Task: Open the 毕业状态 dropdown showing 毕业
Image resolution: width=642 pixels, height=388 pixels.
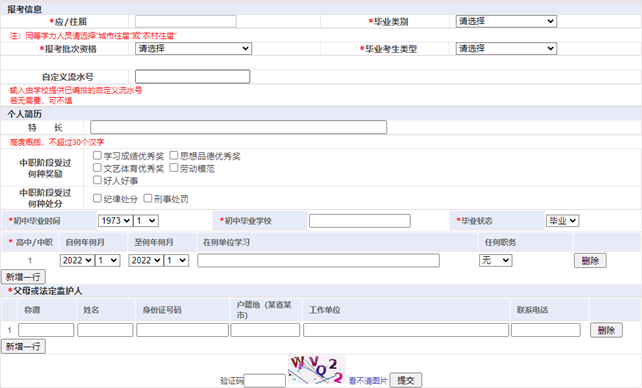Action: pyautogui.click(x=562, y=221)
